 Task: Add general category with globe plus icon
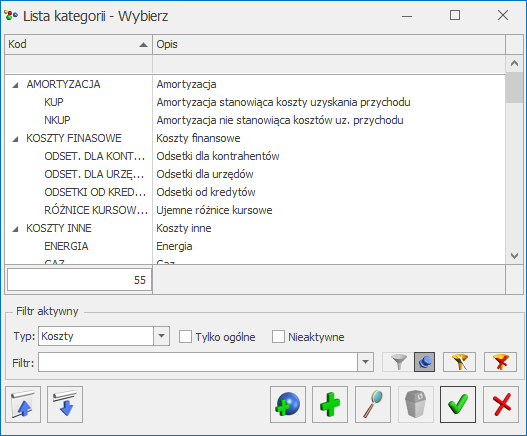click(x=288, y=404)
